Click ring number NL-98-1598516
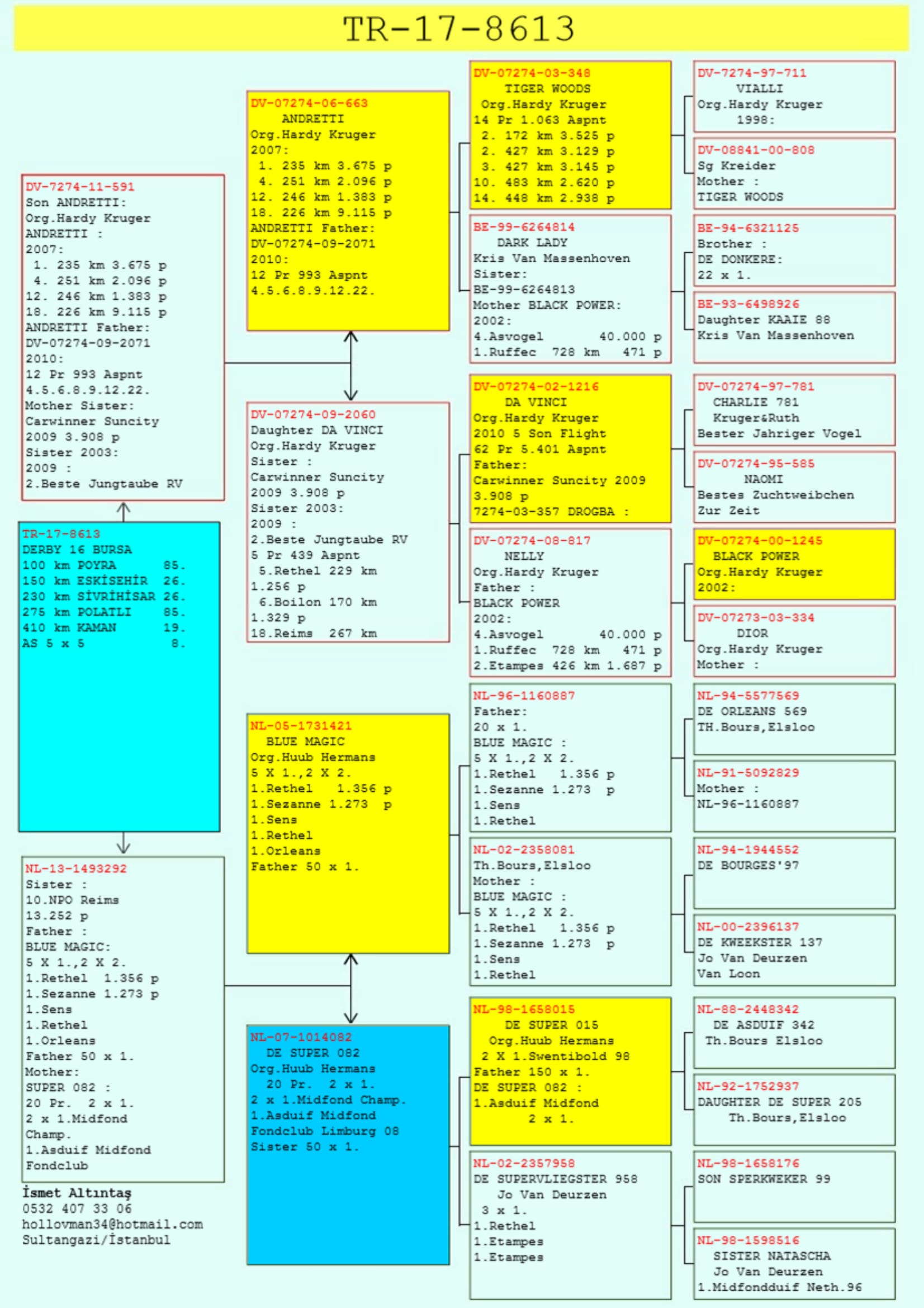The width and height of the screenshot is (924, 1308). [x=748, y=1240]
